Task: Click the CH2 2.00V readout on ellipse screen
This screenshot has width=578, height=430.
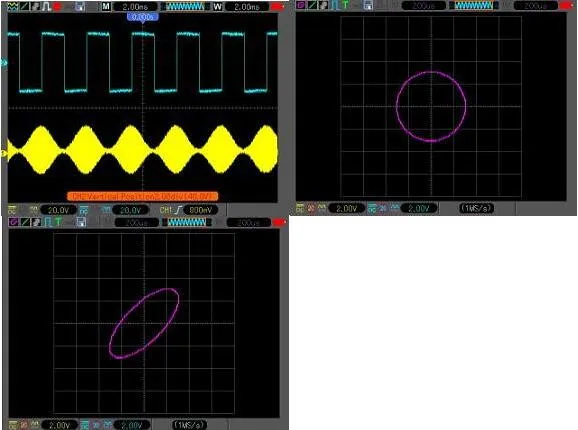Action: [x=132, y=425]
